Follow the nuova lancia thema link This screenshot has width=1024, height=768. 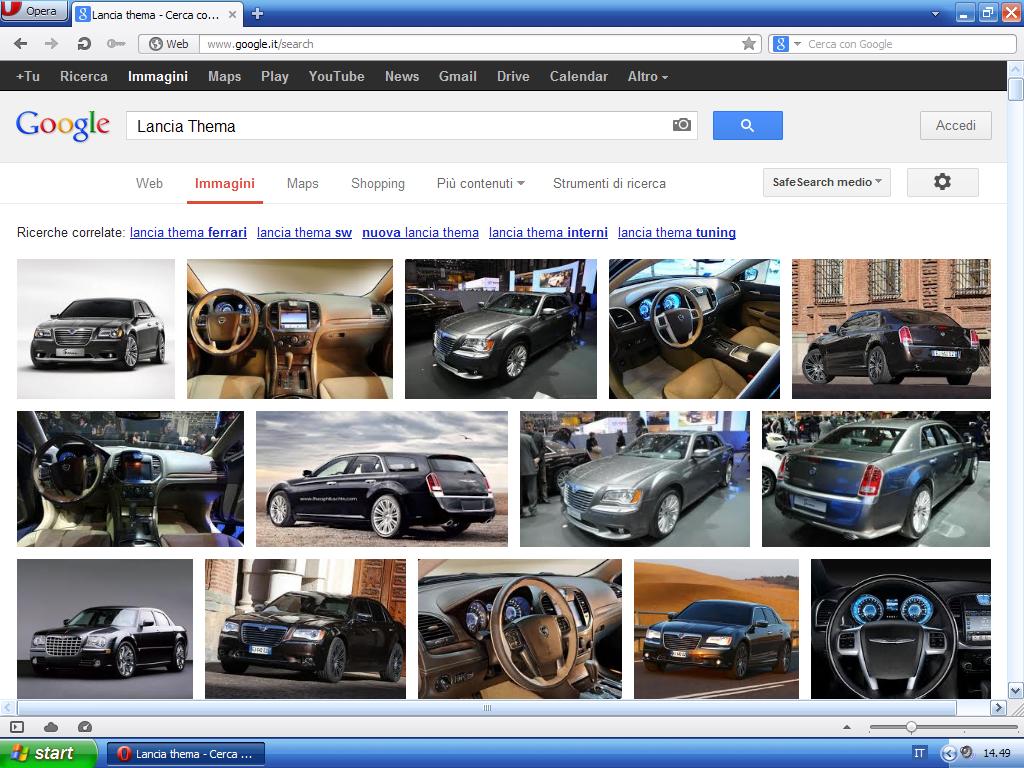[x=420, y=232]
